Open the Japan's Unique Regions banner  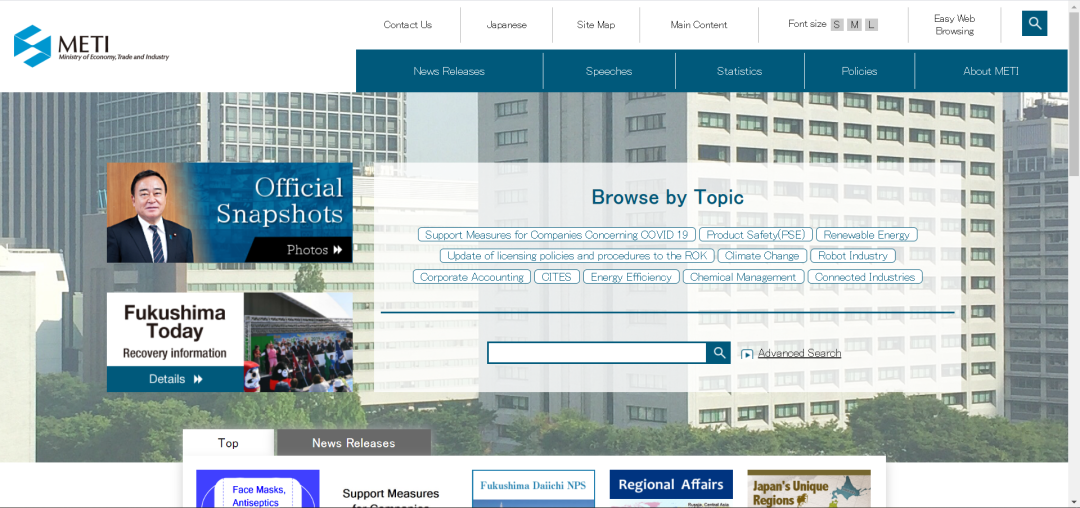[809, 489]
